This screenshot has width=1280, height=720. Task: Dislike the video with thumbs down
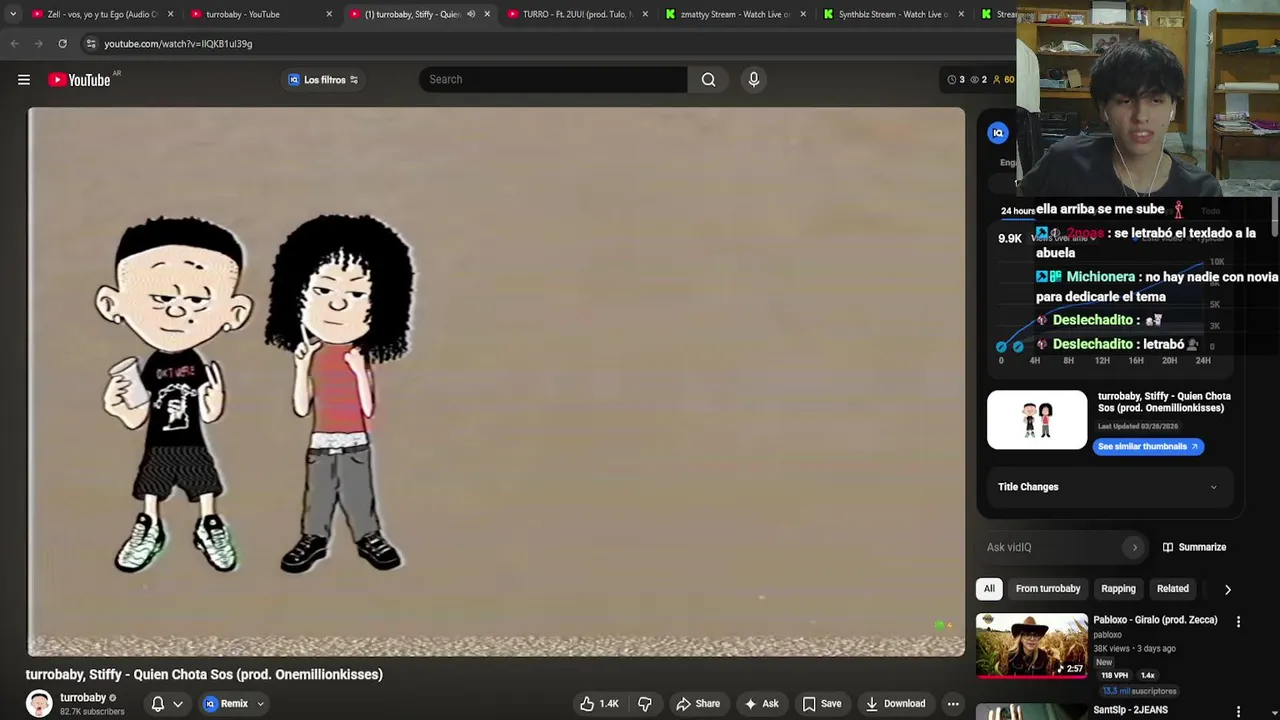click(645, 704)
